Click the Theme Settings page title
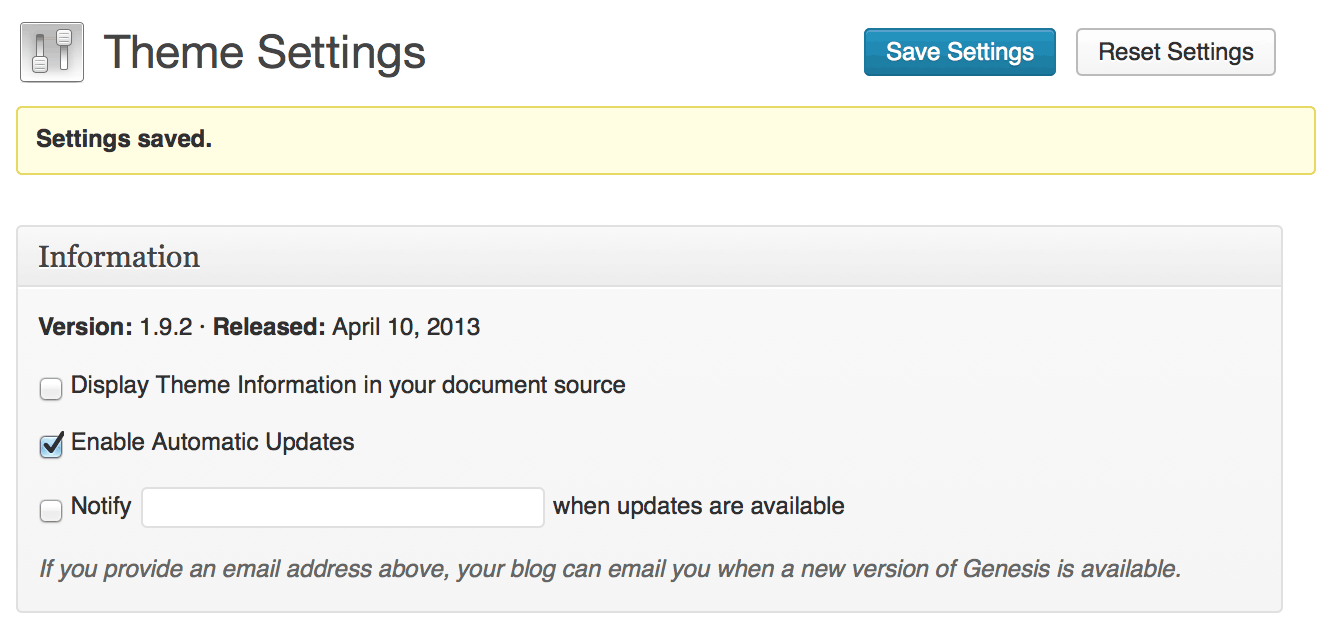The width and height of the screenshot is (1340, 641). click(265, 52)
